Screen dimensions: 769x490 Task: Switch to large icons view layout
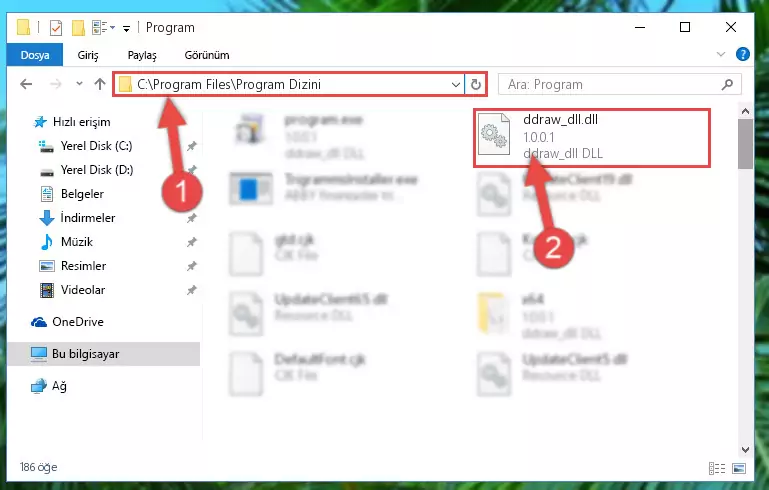tap(739, 468)
